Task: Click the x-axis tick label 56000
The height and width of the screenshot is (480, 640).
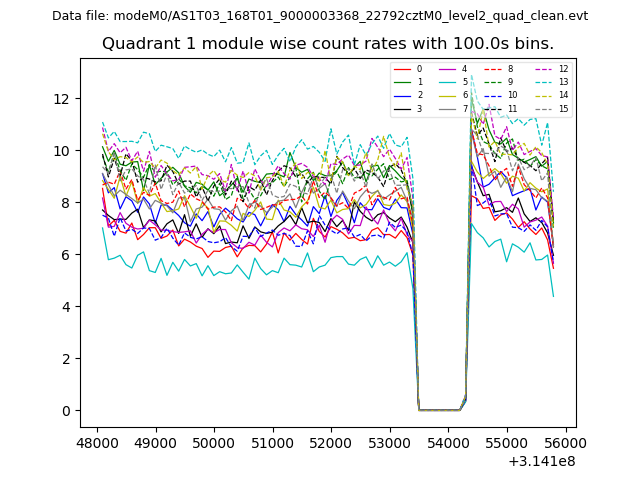Action: 565,443
